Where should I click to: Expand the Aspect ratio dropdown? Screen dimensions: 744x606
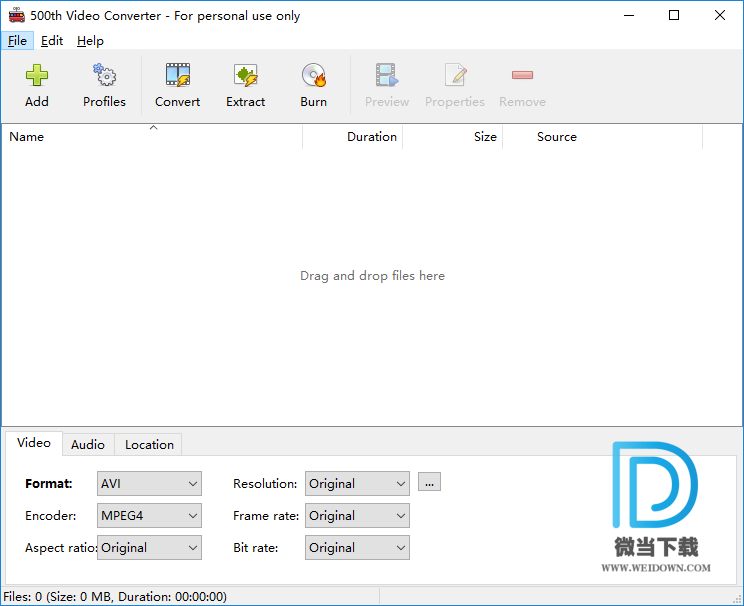pos(149,548)
